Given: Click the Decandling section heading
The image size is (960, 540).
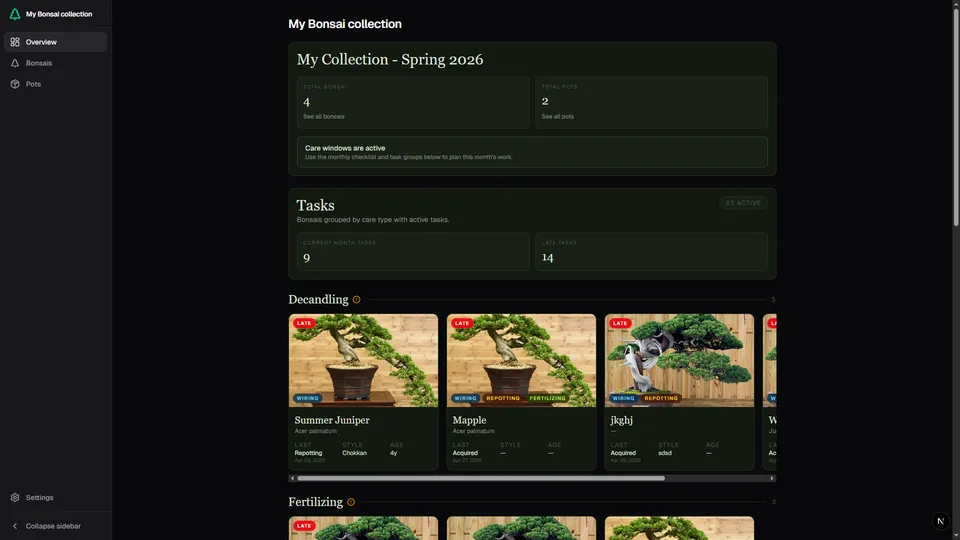Looking at the screenshot, I should (x=318, y=299).
